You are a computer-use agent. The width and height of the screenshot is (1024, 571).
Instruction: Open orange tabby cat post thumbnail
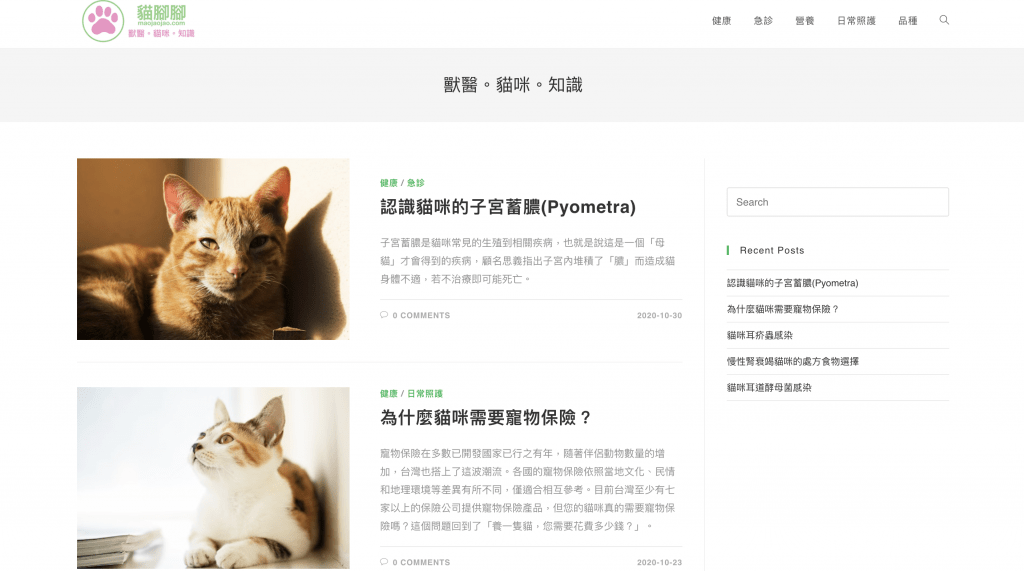[213, 249]
